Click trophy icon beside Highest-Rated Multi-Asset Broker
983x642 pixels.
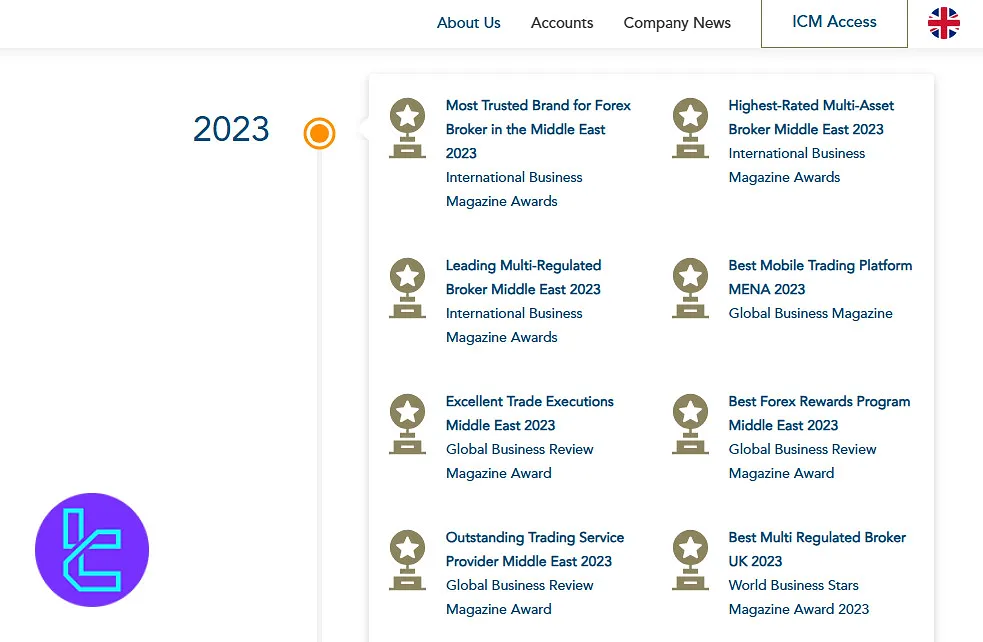(690, 128)
